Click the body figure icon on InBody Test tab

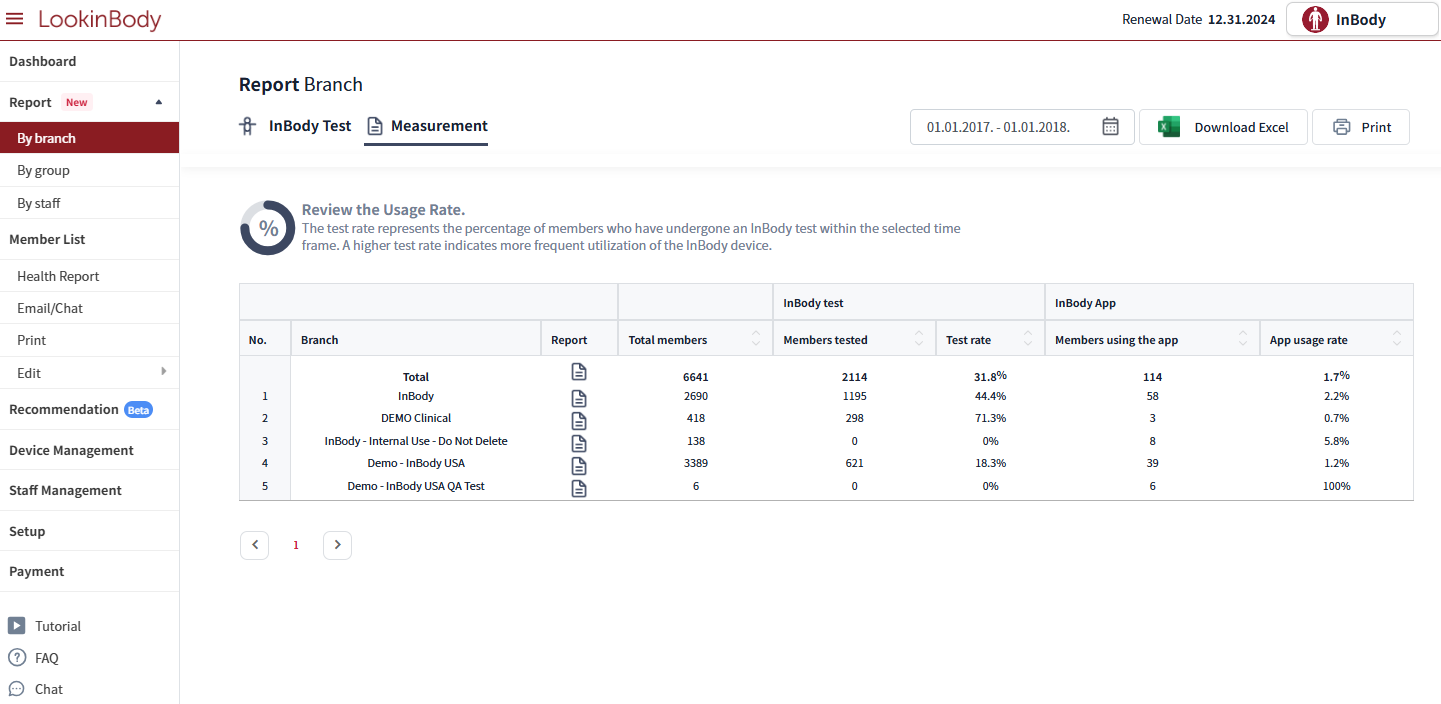pyautogui.click(x=248, y=126)
